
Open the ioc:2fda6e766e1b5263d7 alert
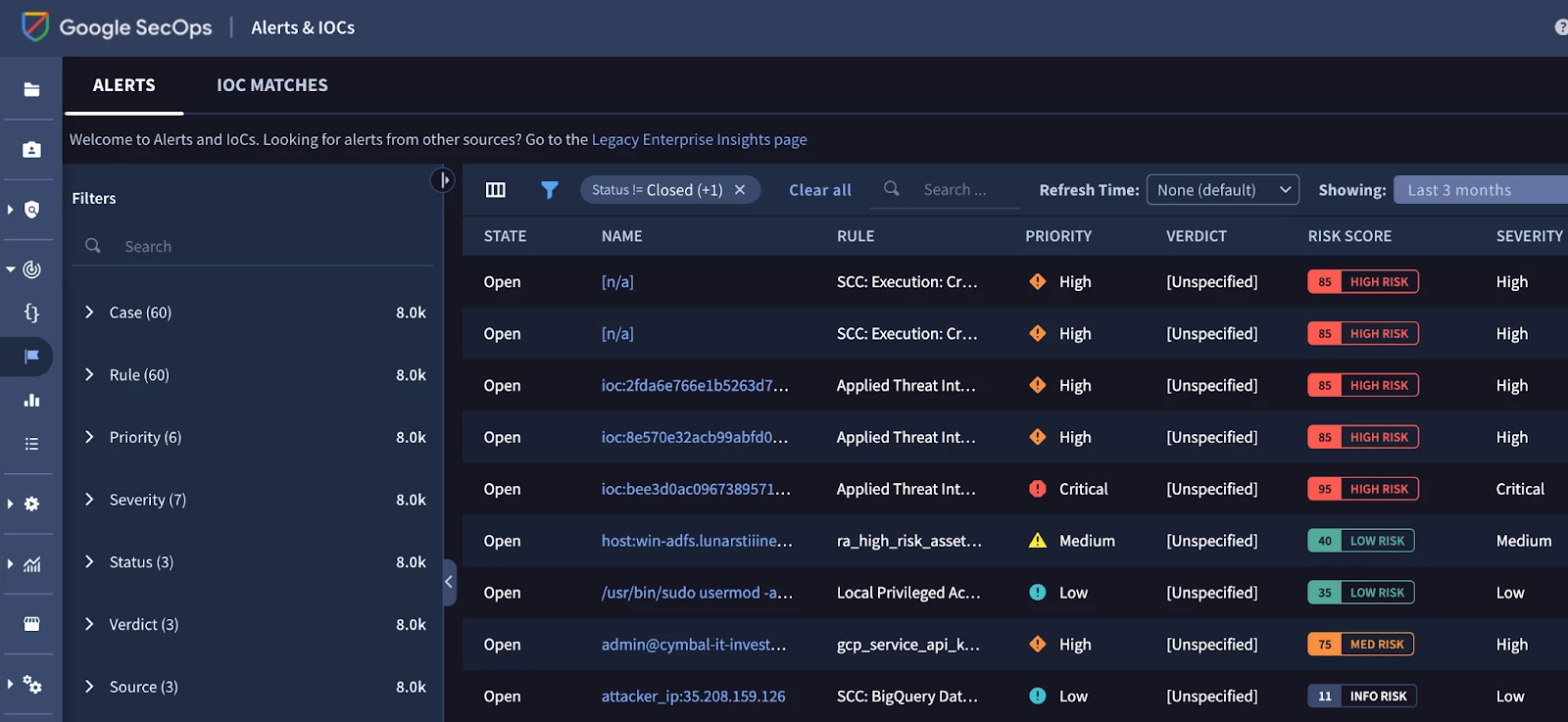(695, 385)
